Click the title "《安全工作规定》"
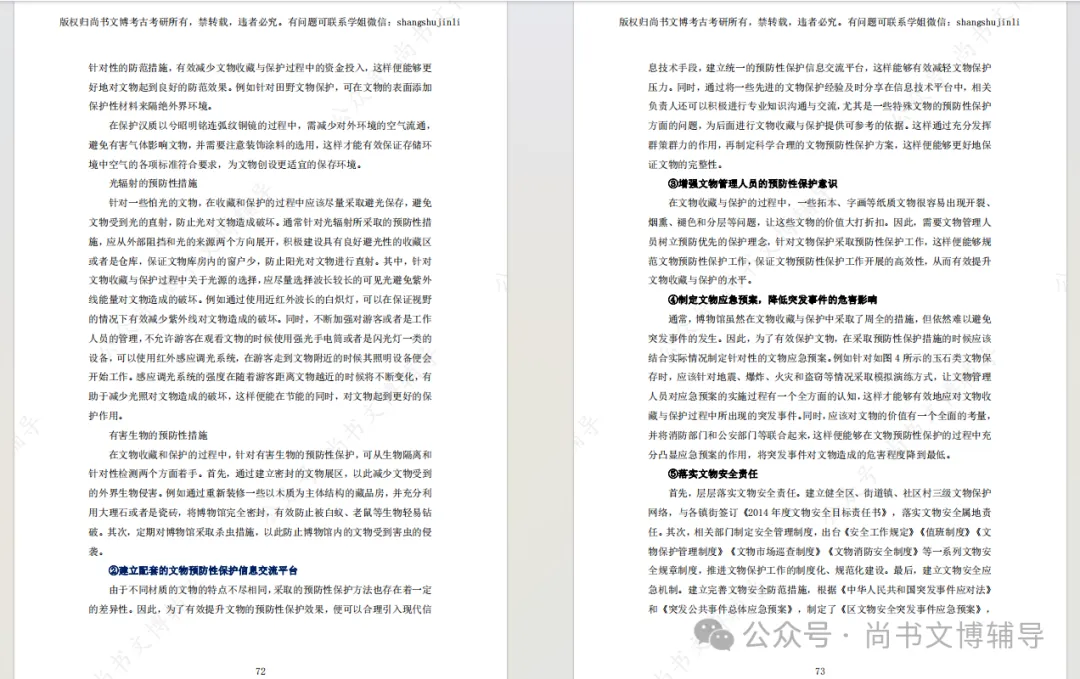The height and width of the screenshot is (679, 1080). pos(882,532)
